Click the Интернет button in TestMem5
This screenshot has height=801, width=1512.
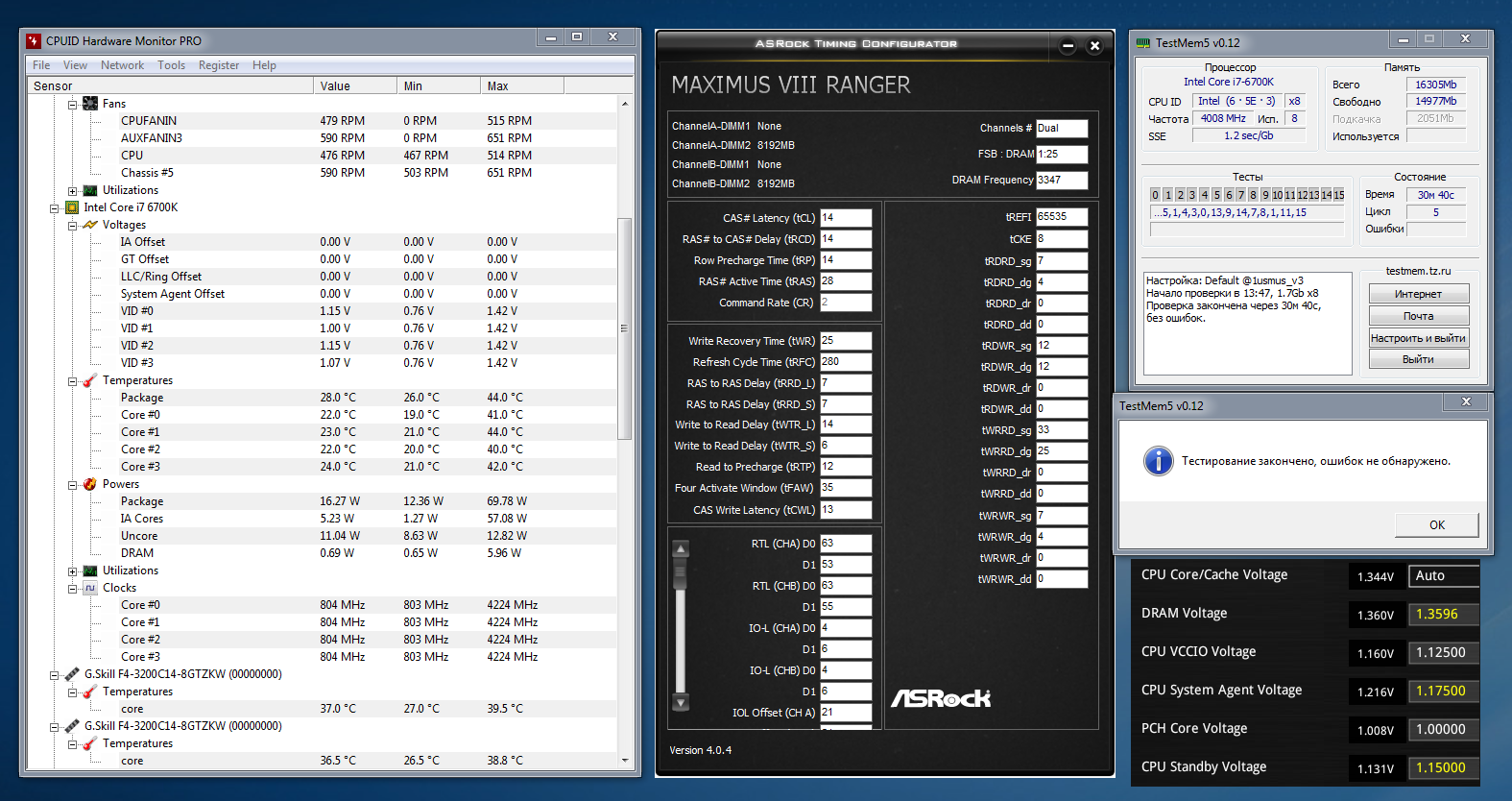point(1418,294)
